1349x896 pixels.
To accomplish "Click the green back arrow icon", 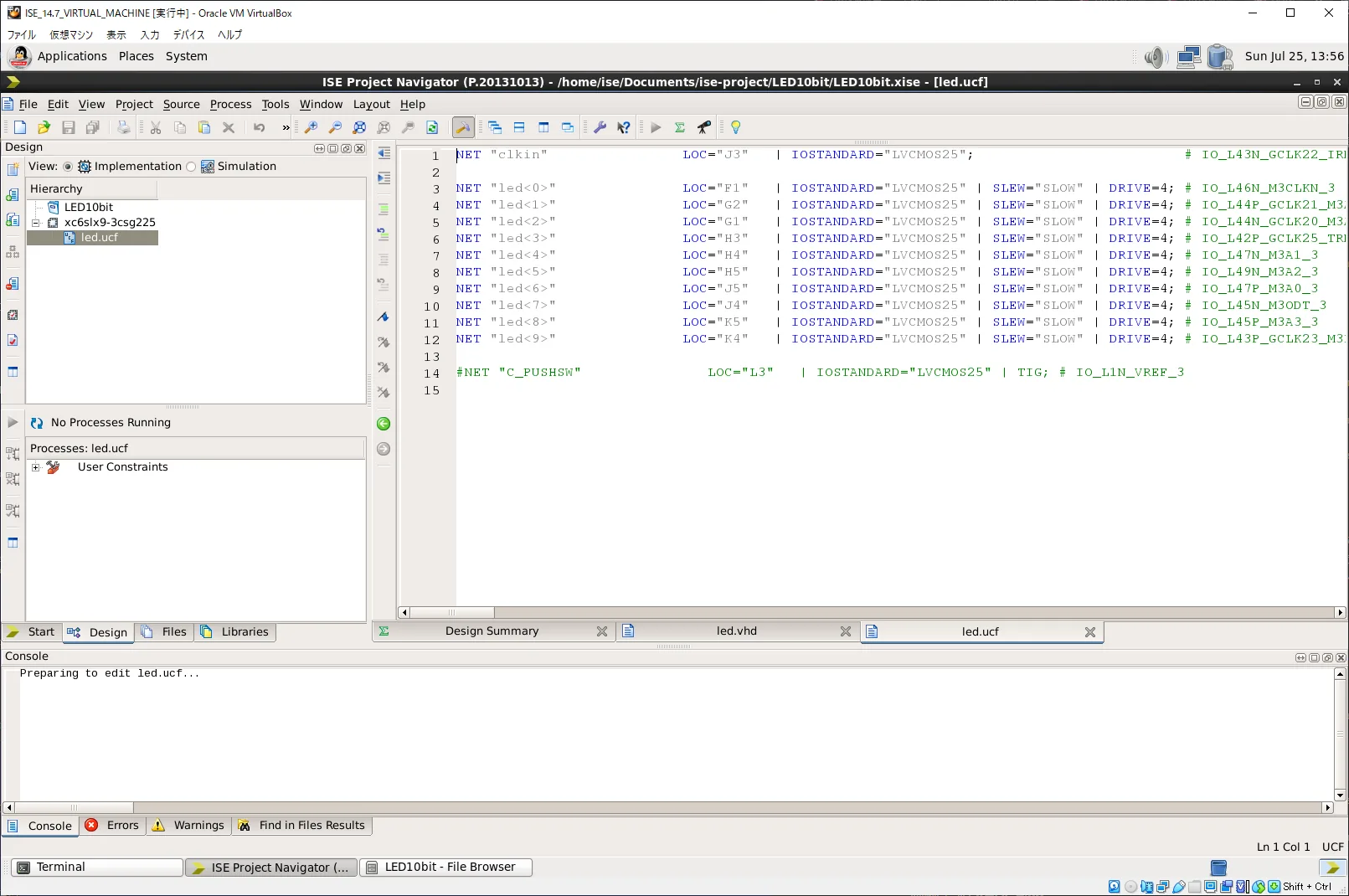I will pyautogui.click(x=384, y=424).
